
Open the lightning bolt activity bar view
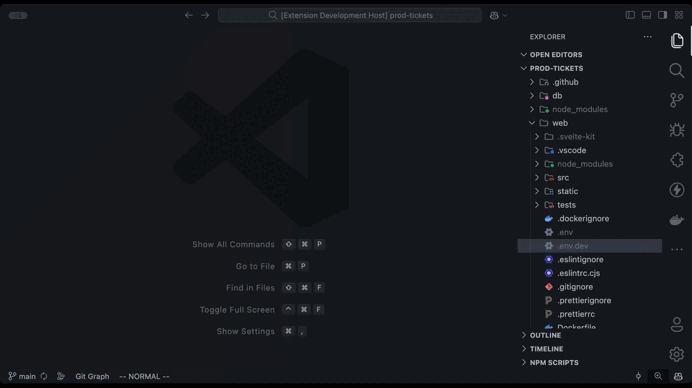pyautogui.click(x=677, y=190)
